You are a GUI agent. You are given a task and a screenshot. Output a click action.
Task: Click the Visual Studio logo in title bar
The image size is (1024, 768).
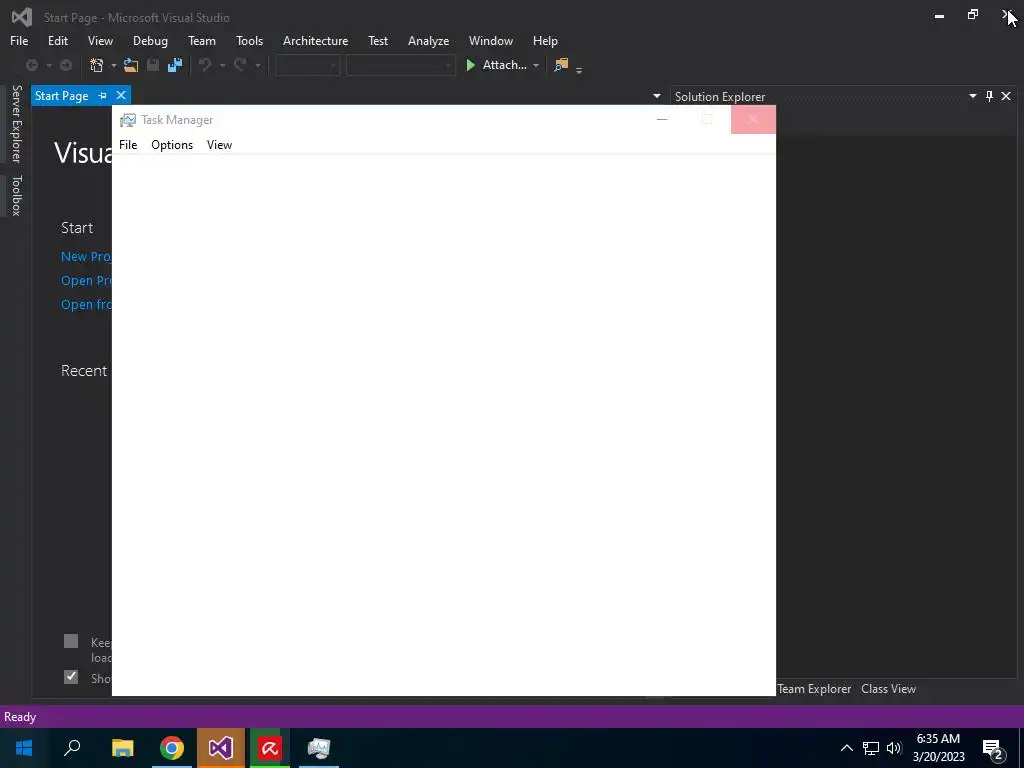pyautogui.click(x=22, y=17)
